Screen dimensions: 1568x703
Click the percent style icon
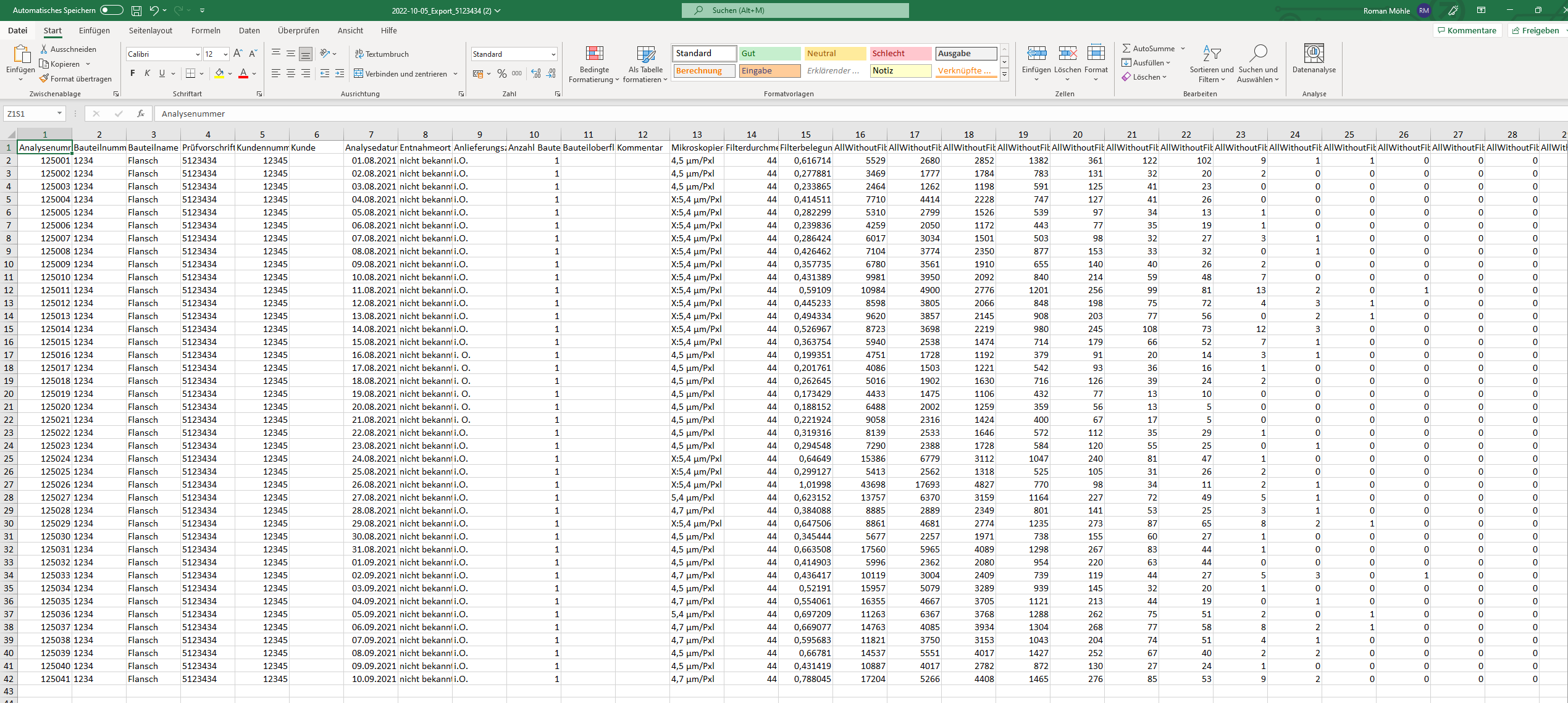pos(501,73)
